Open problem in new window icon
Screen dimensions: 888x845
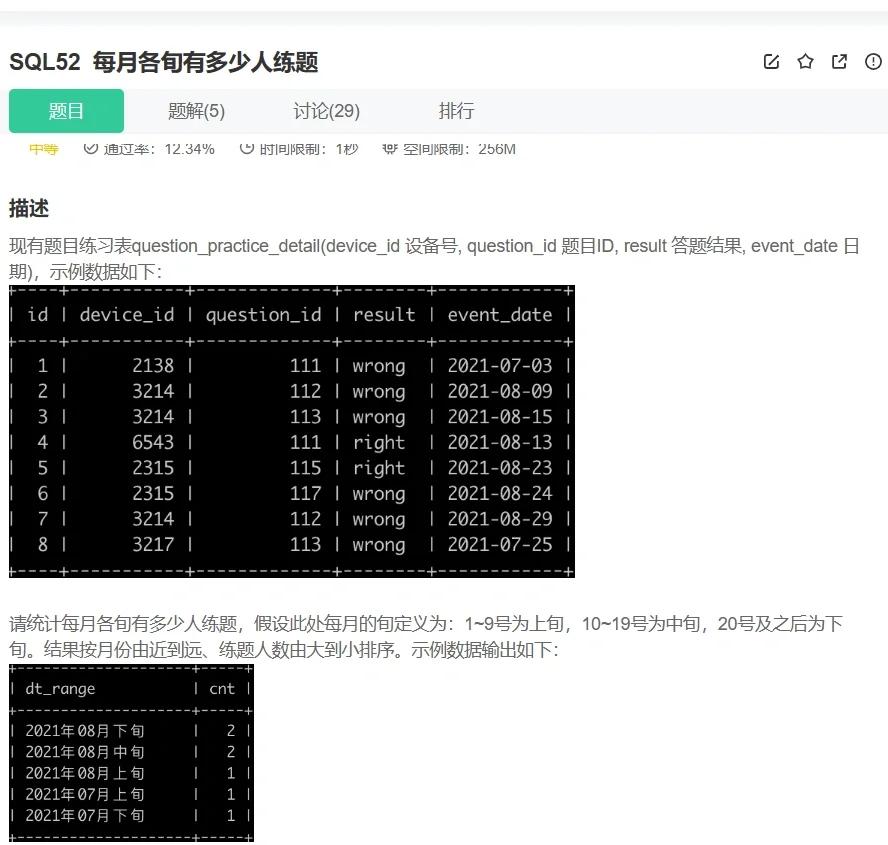click(x=839, y=61)
